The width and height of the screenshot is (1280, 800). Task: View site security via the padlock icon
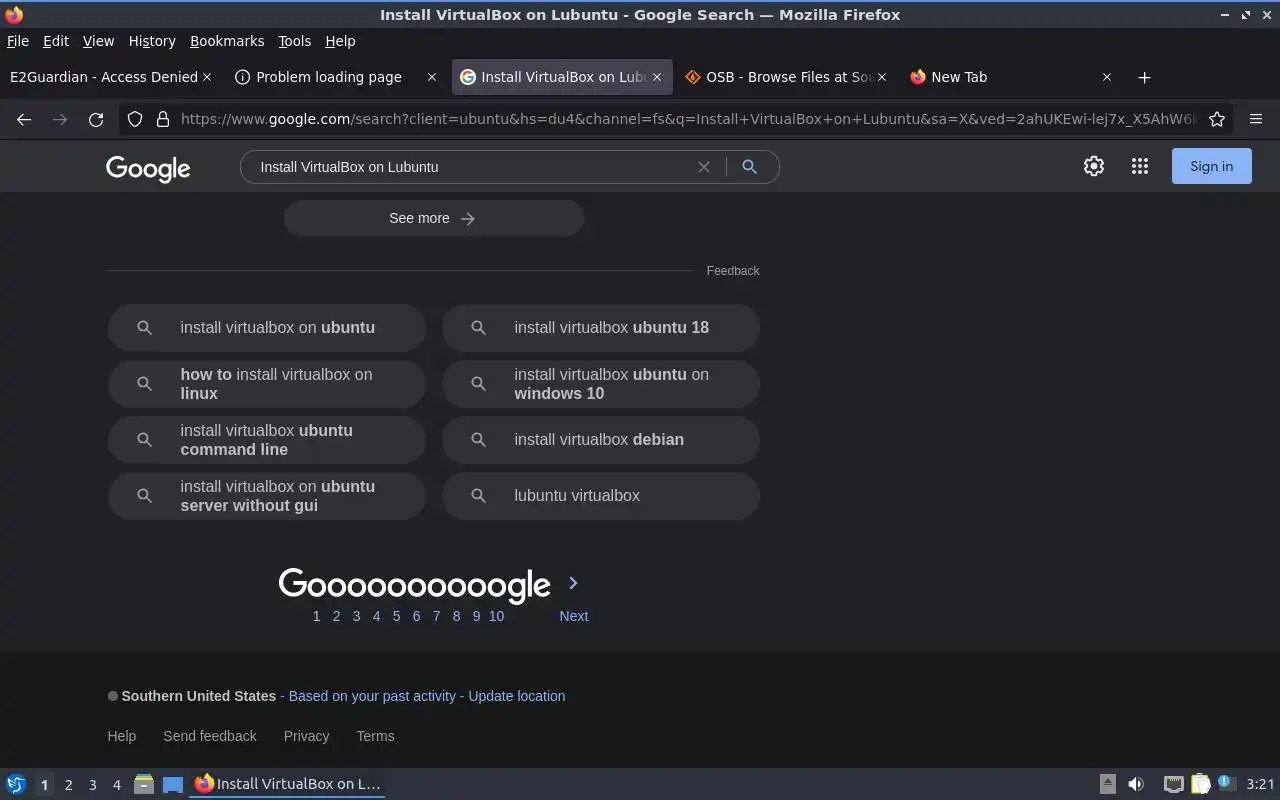[163, 119]
